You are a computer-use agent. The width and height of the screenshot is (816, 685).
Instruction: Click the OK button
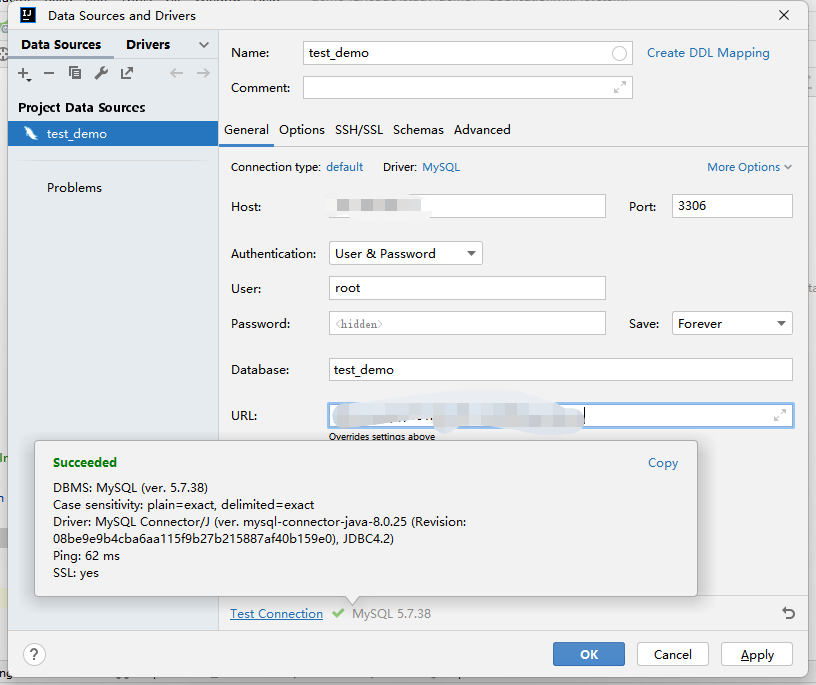click(x=589, y=654)
